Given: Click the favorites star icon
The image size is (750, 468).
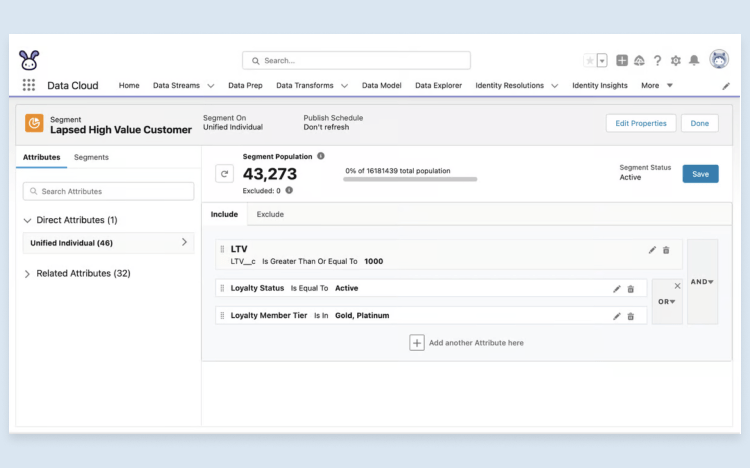Looking at the screenshot, I should click(x=590, y=61).
